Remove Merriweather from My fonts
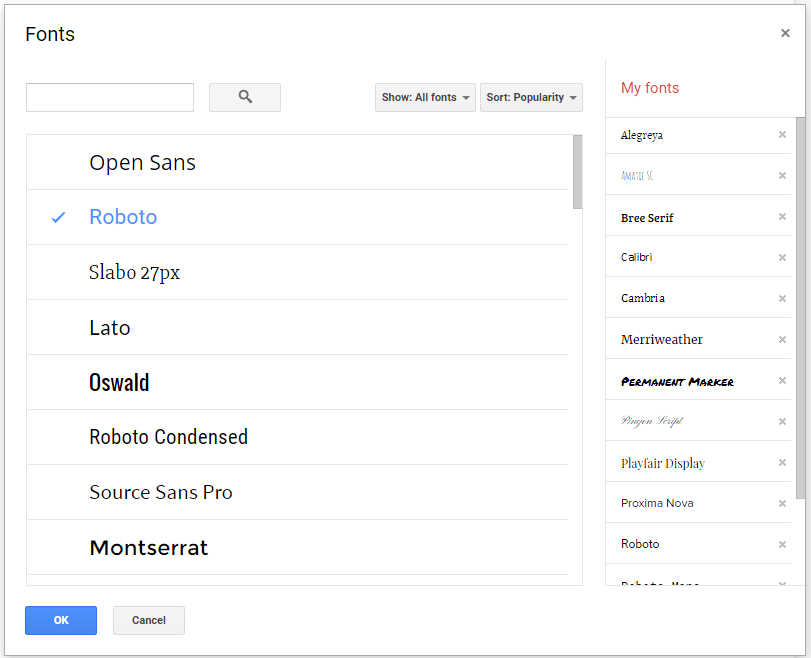This screenshot has width=811, height=658. pos(782,338)
